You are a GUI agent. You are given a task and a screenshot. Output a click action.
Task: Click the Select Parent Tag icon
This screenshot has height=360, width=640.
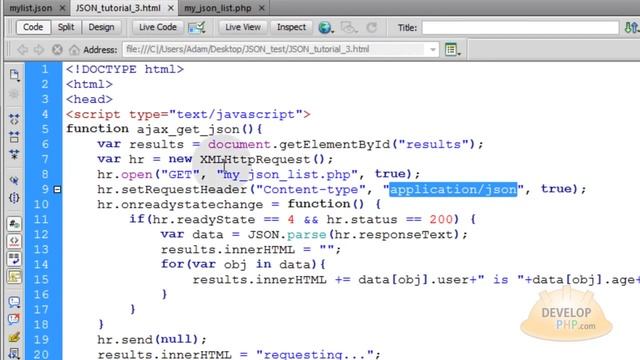pyautogui.click(x=14, y=180)
